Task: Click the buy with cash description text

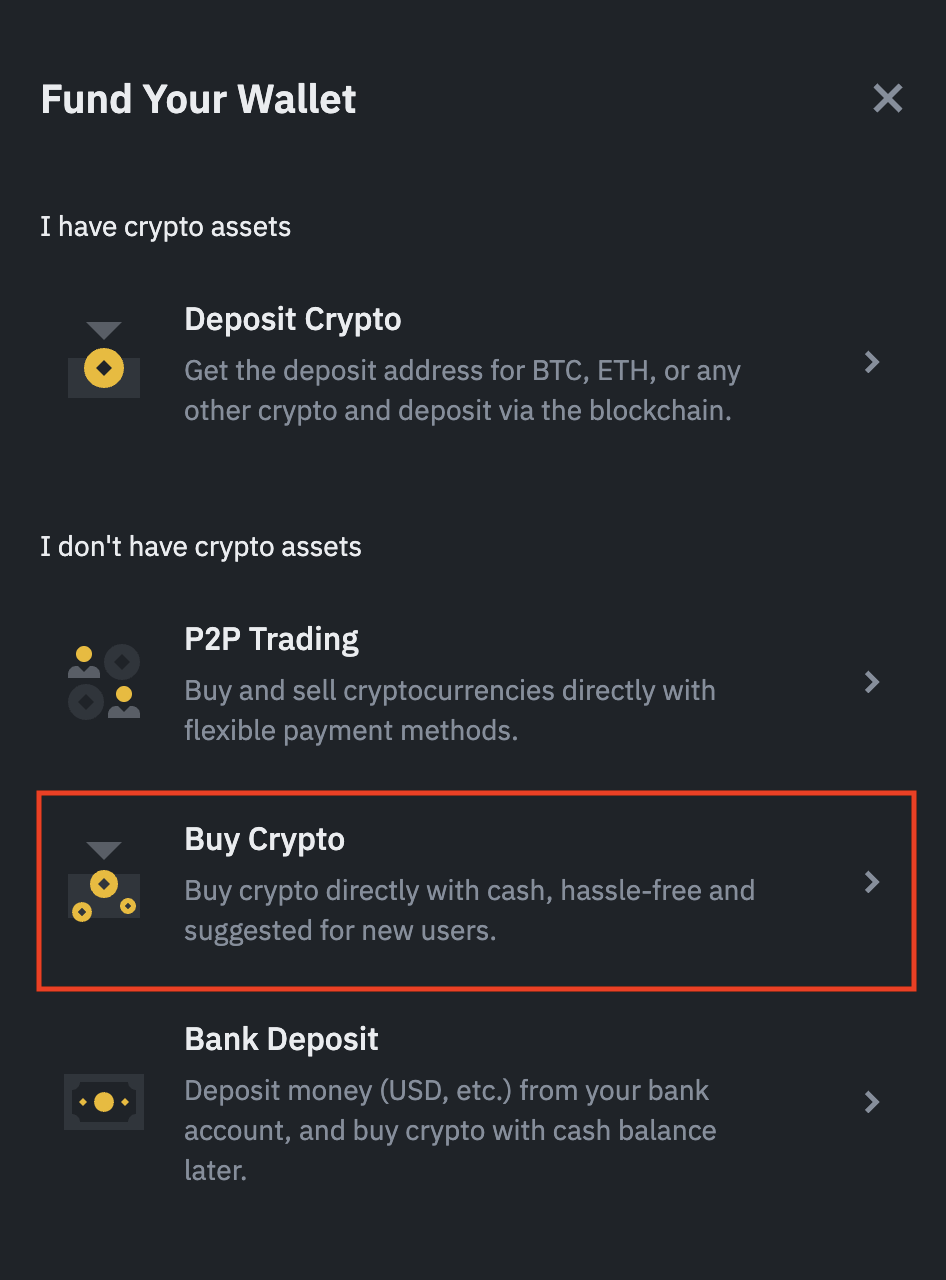Action: (469, 910)
